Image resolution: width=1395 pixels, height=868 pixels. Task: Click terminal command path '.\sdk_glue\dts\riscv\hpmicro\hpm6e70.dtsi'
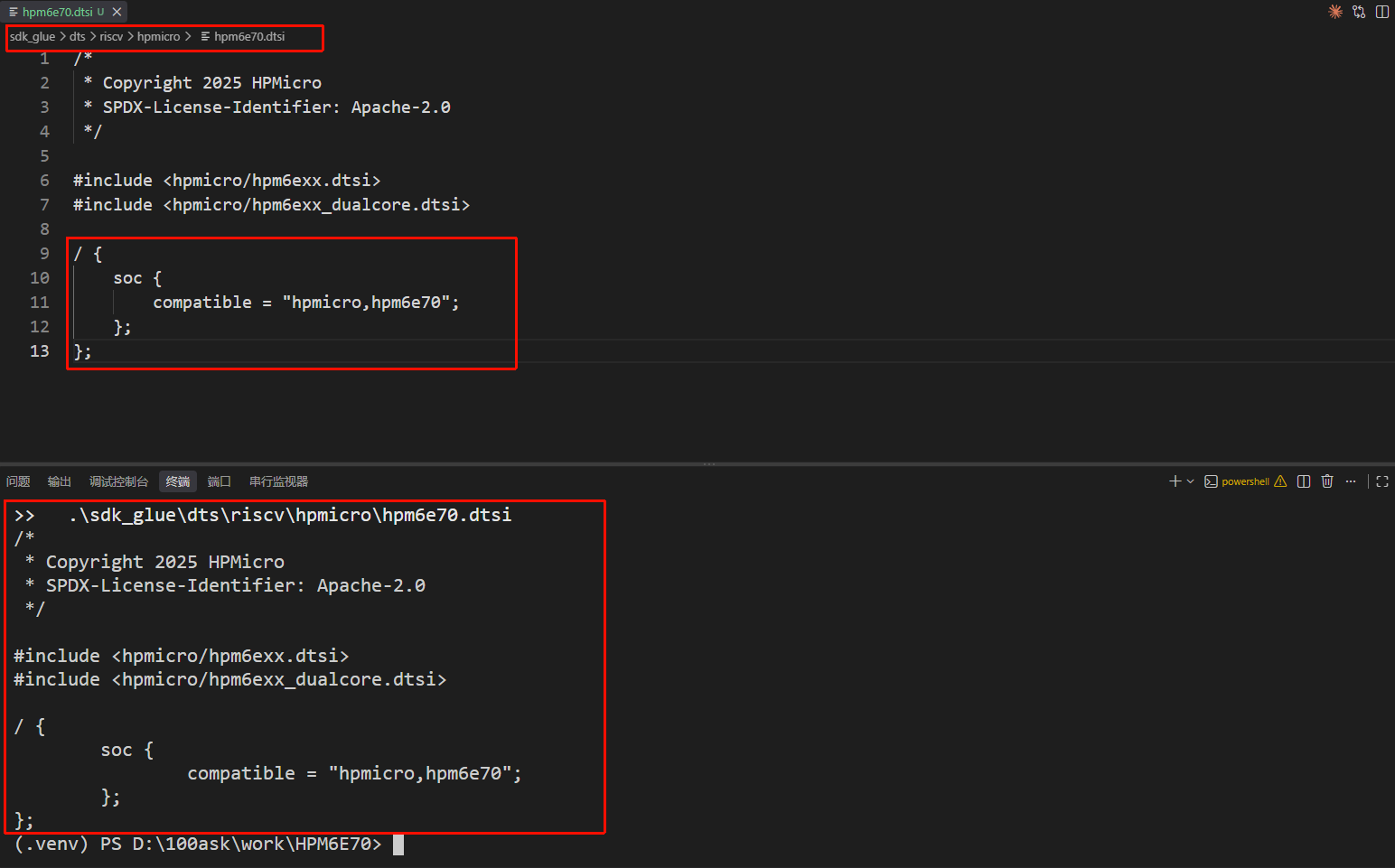tap(290, 514)
